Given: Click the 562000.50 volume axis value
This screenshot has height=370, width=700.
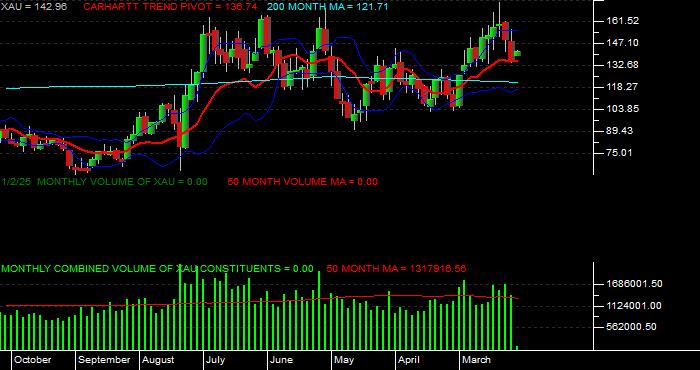Looking at the screenshot, I should (631, 327).
